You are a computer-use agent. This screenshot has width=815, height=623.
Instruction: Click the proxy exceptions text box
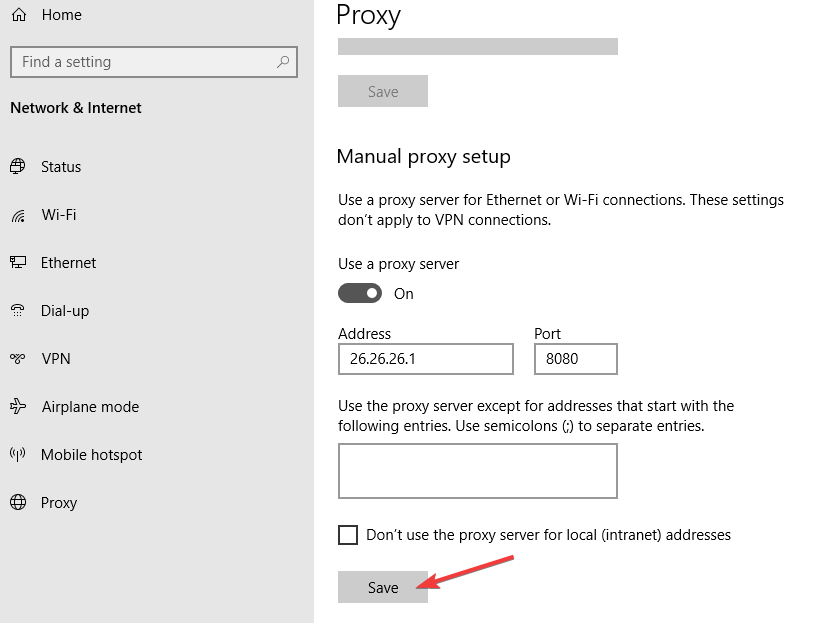(478, 471)
